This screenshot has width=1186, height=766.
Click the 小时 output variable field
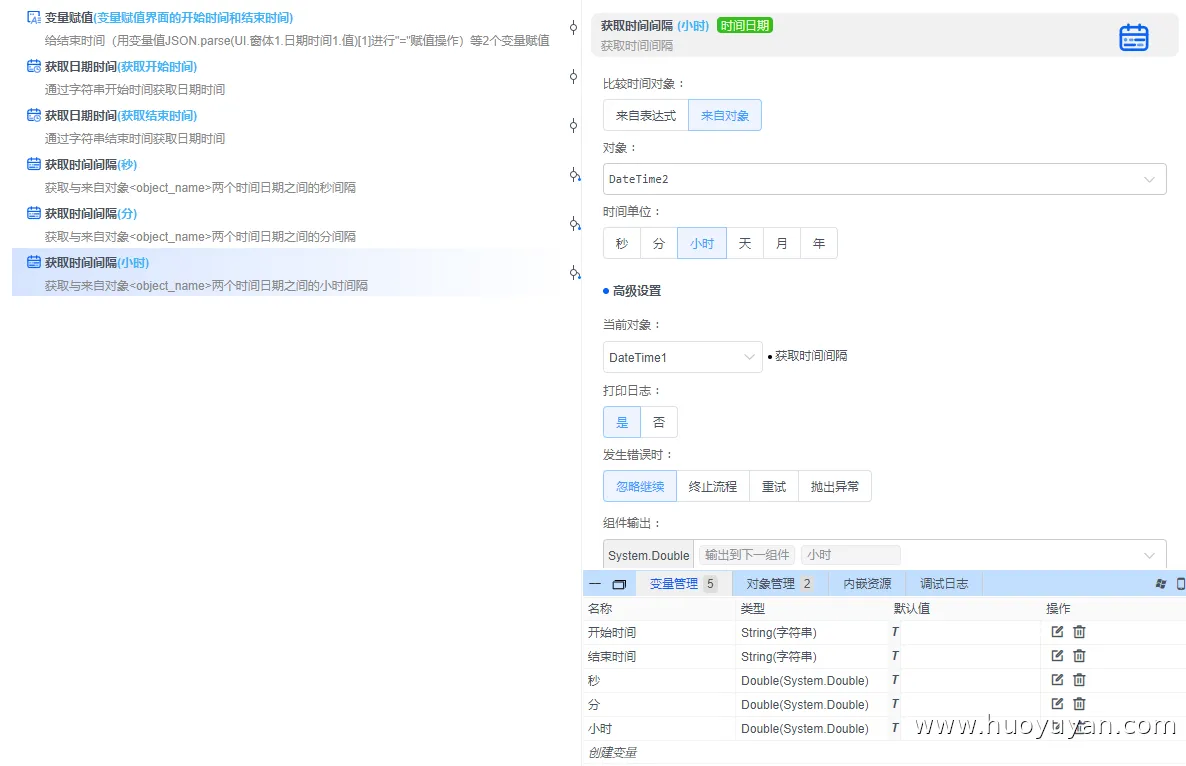[851, 555]
